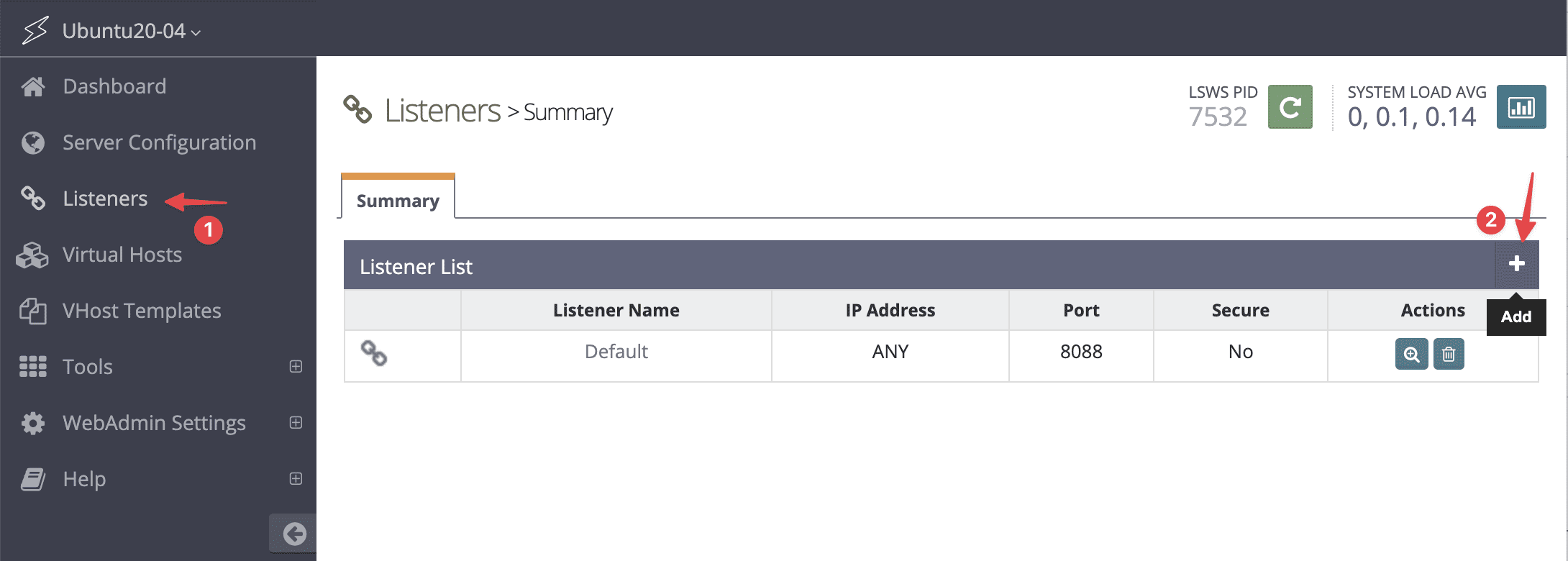Collapse sidebar with the left arrow button
The width and height of the screenshot is (1568, 561).
tap(293, 534)
